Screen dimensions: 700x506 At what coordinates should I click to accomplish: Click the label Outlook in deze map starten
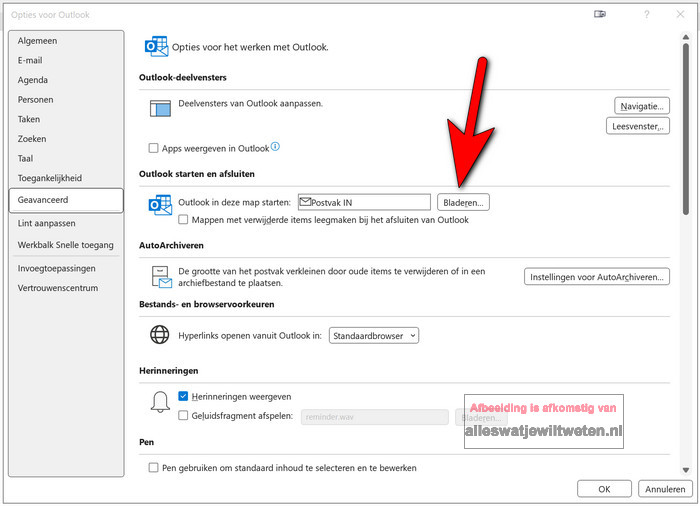click(234, 202)
